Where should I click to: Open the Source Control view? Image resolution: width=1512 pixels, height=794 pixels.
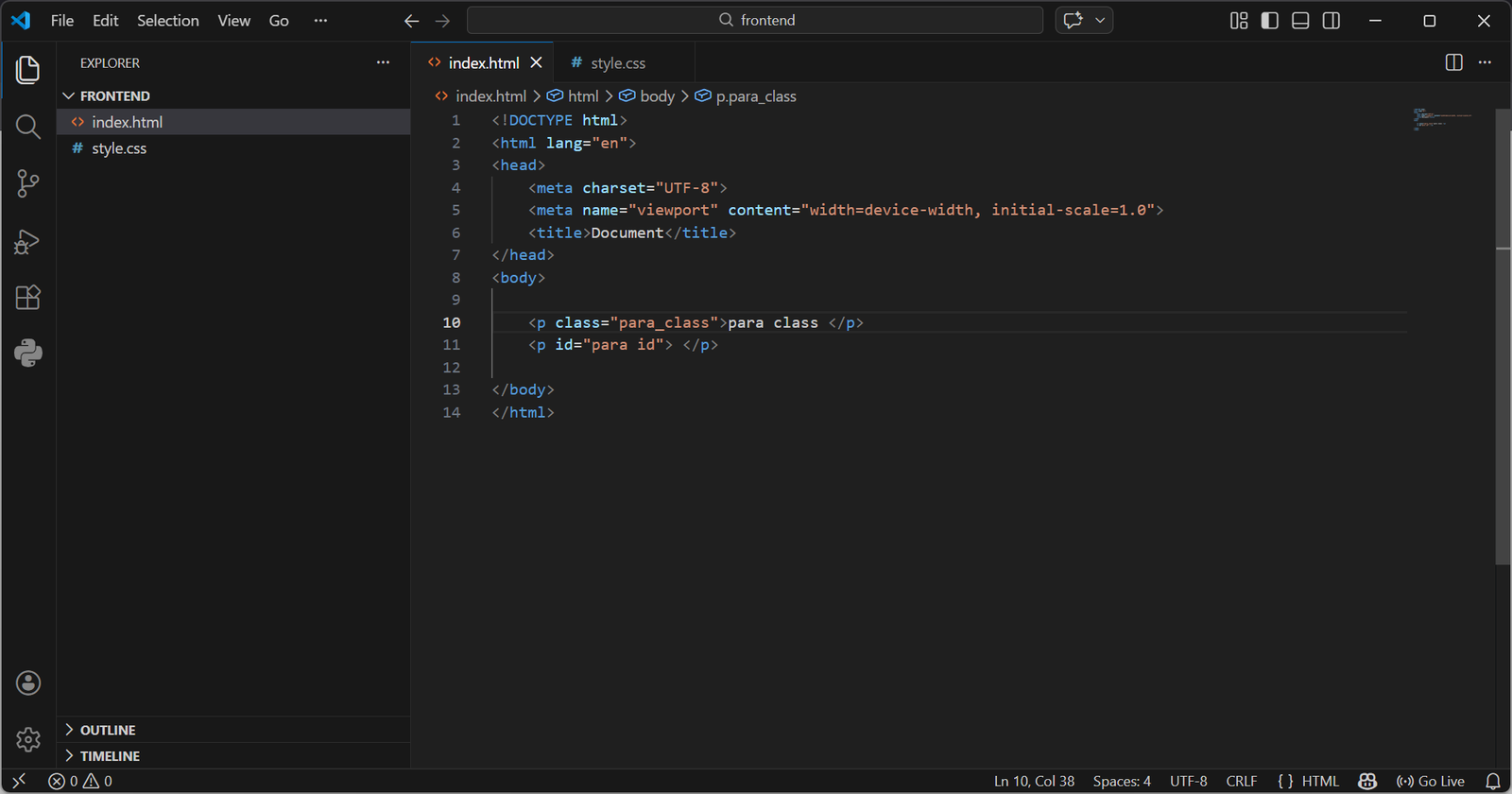point(28,183)
